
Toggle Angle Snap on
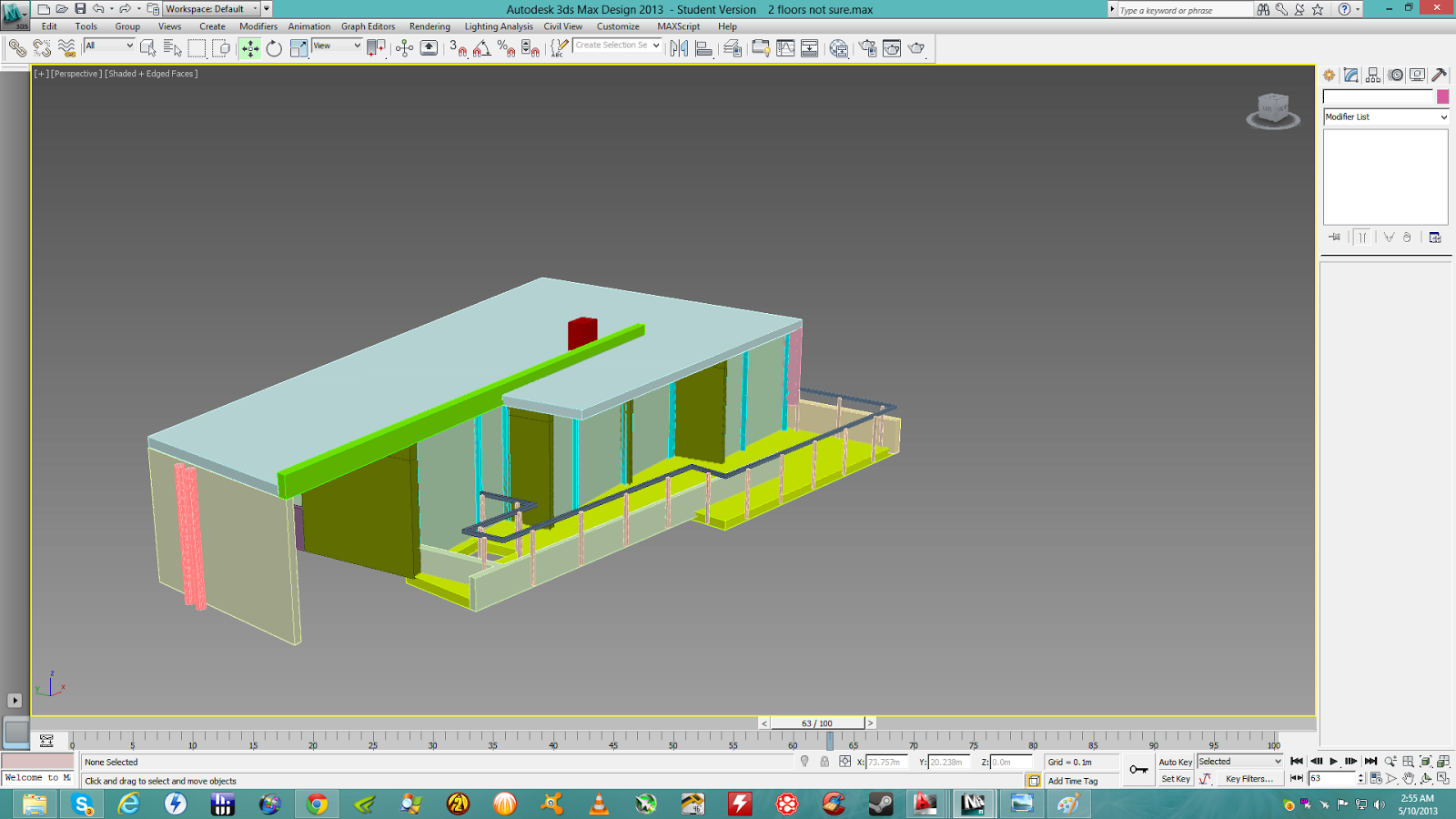tap(481, 48)
